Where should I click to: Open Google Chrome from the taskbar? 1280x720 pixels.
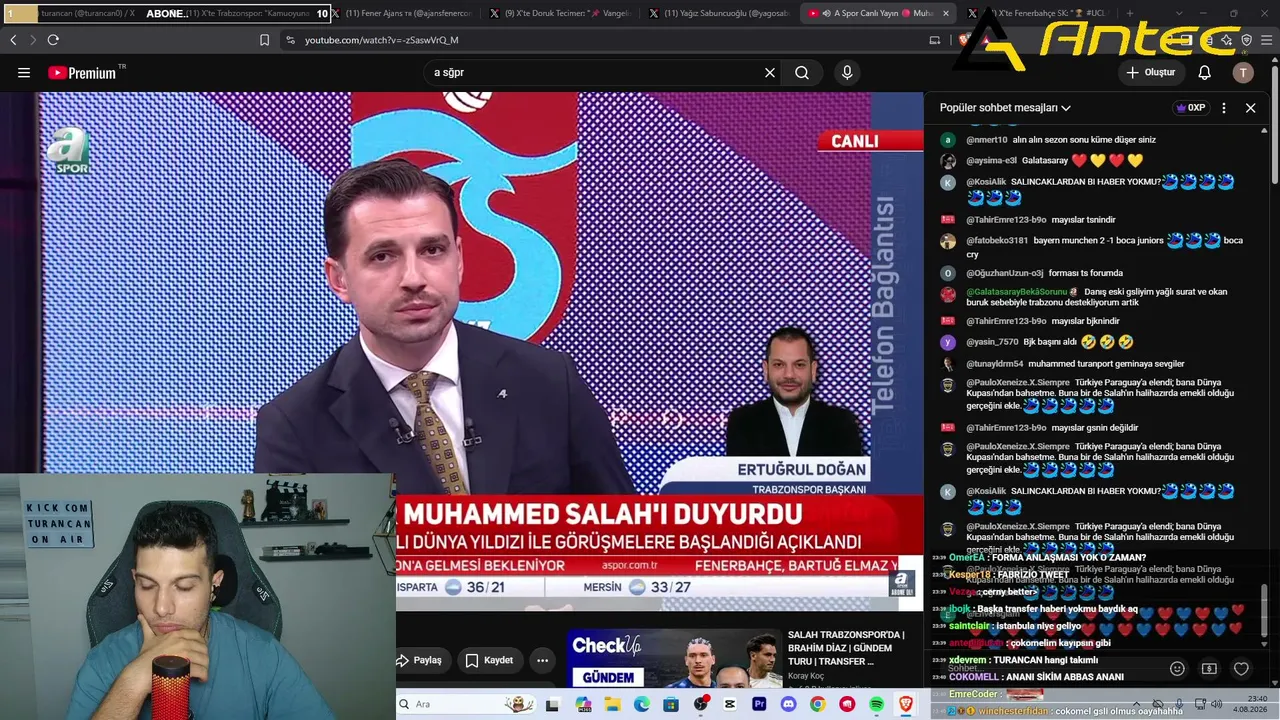click(x=818, y=704)
